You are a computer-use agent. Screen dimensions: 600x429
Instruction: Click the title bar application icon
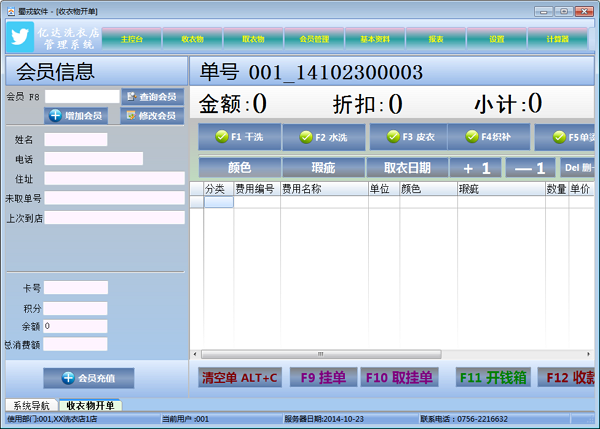11,11
